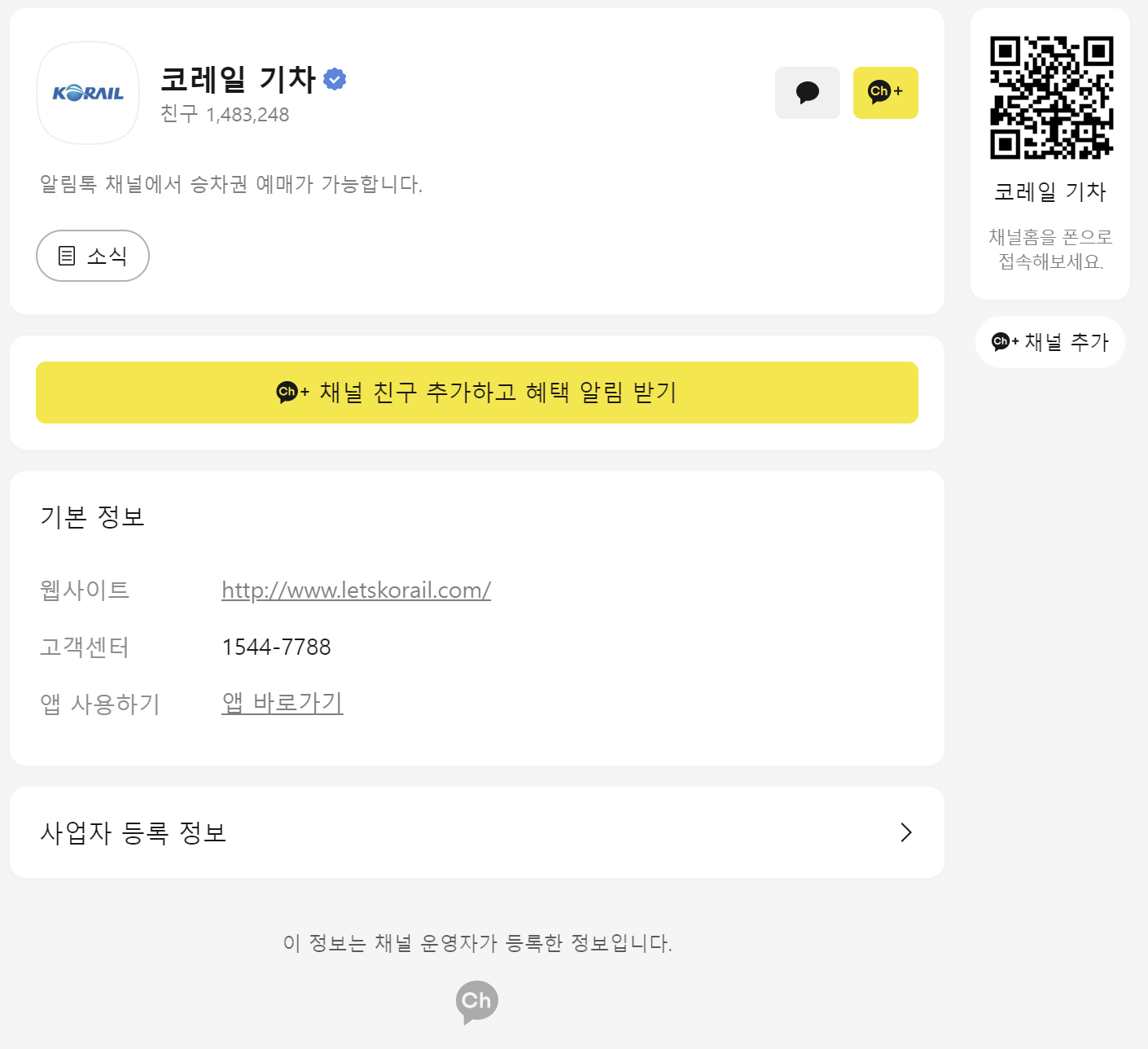
Task: Click the channel QR code
Action: click(x=1051, y=98)
